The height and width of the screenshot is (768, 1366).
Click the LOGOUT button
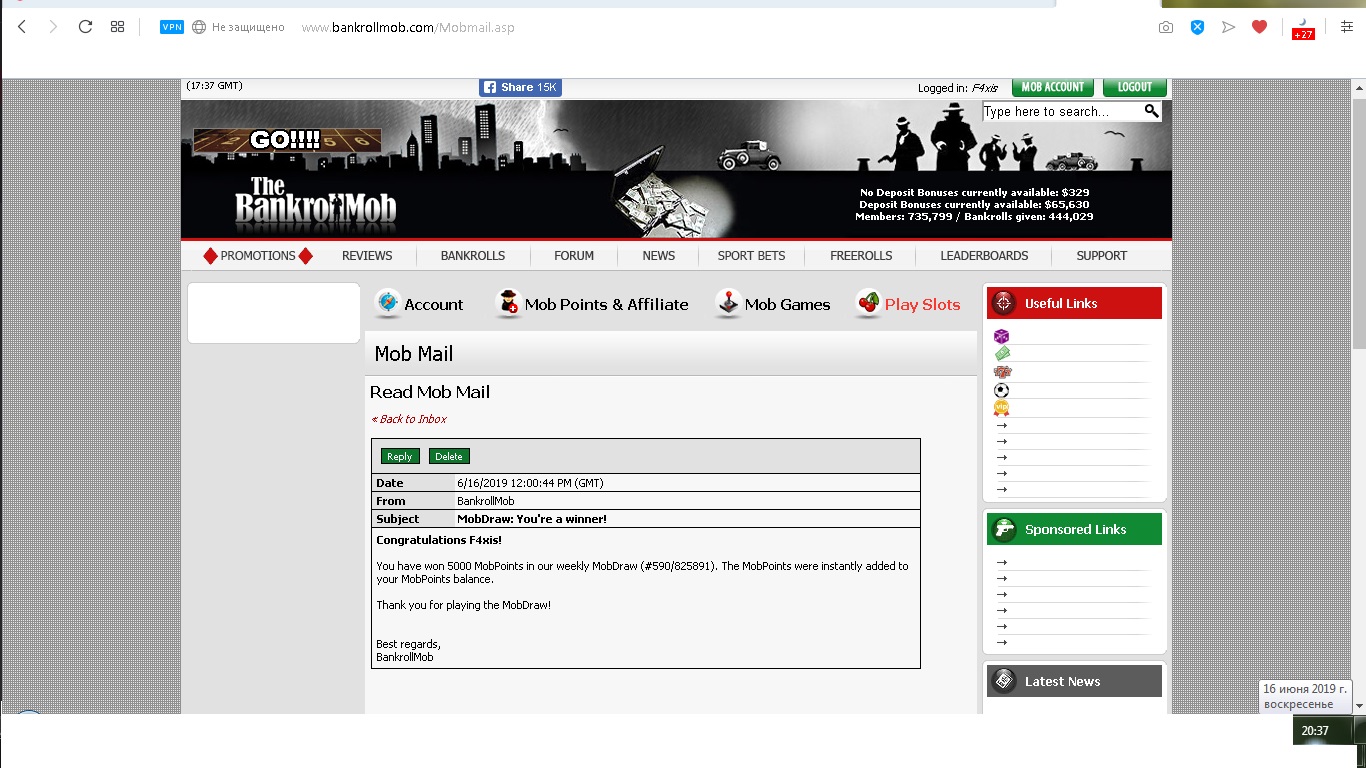[x=1135, y=87]
